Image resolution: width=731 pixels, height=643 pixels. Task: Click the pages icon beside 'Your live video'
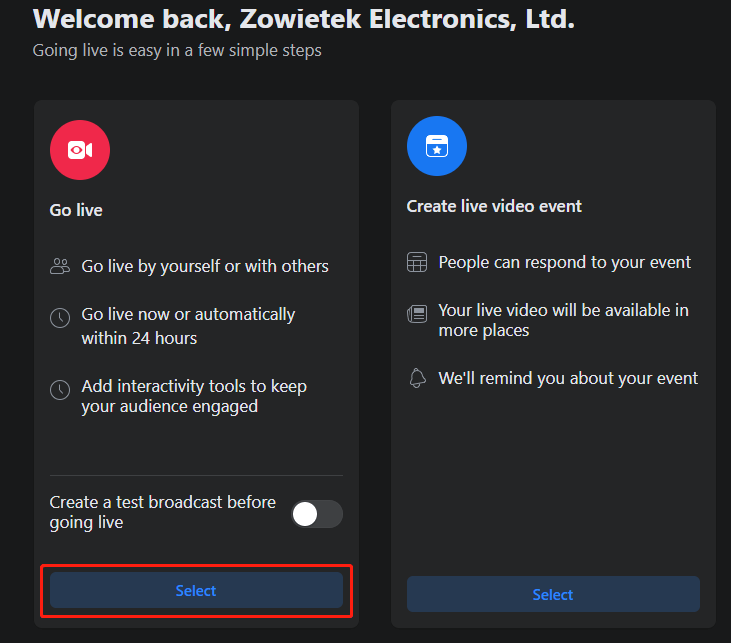[x=417, y=314]
